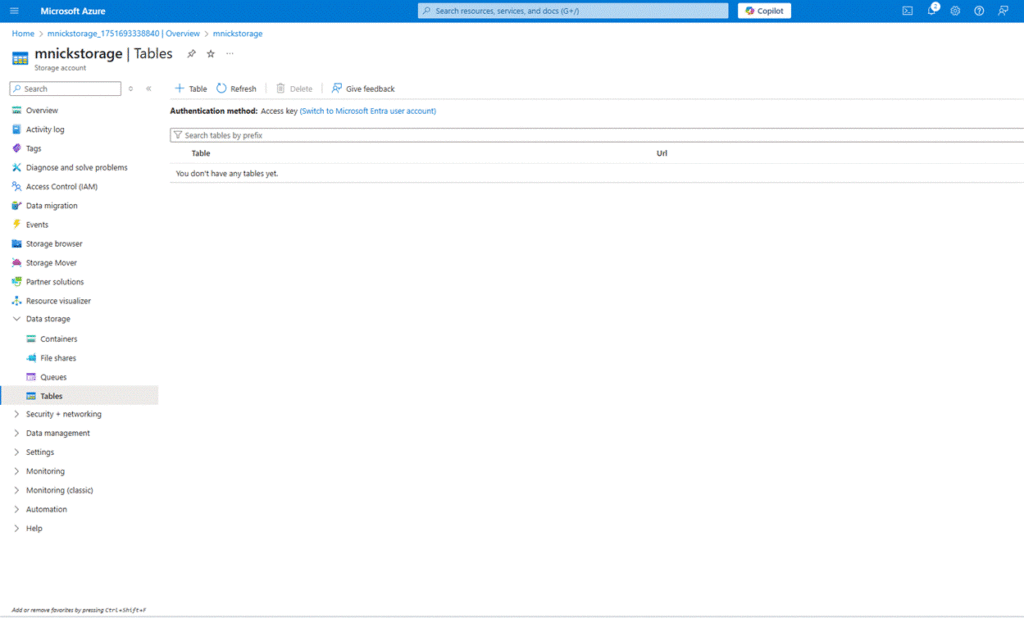Open Access Control (IAM) menu item

[x=61, y=187]
